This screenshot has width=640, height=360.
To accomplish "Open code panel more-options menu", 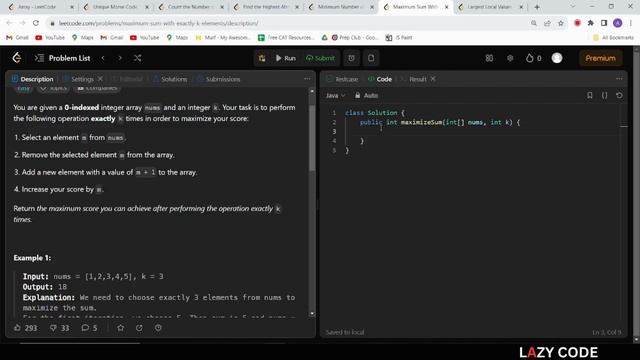I will 619,79.
